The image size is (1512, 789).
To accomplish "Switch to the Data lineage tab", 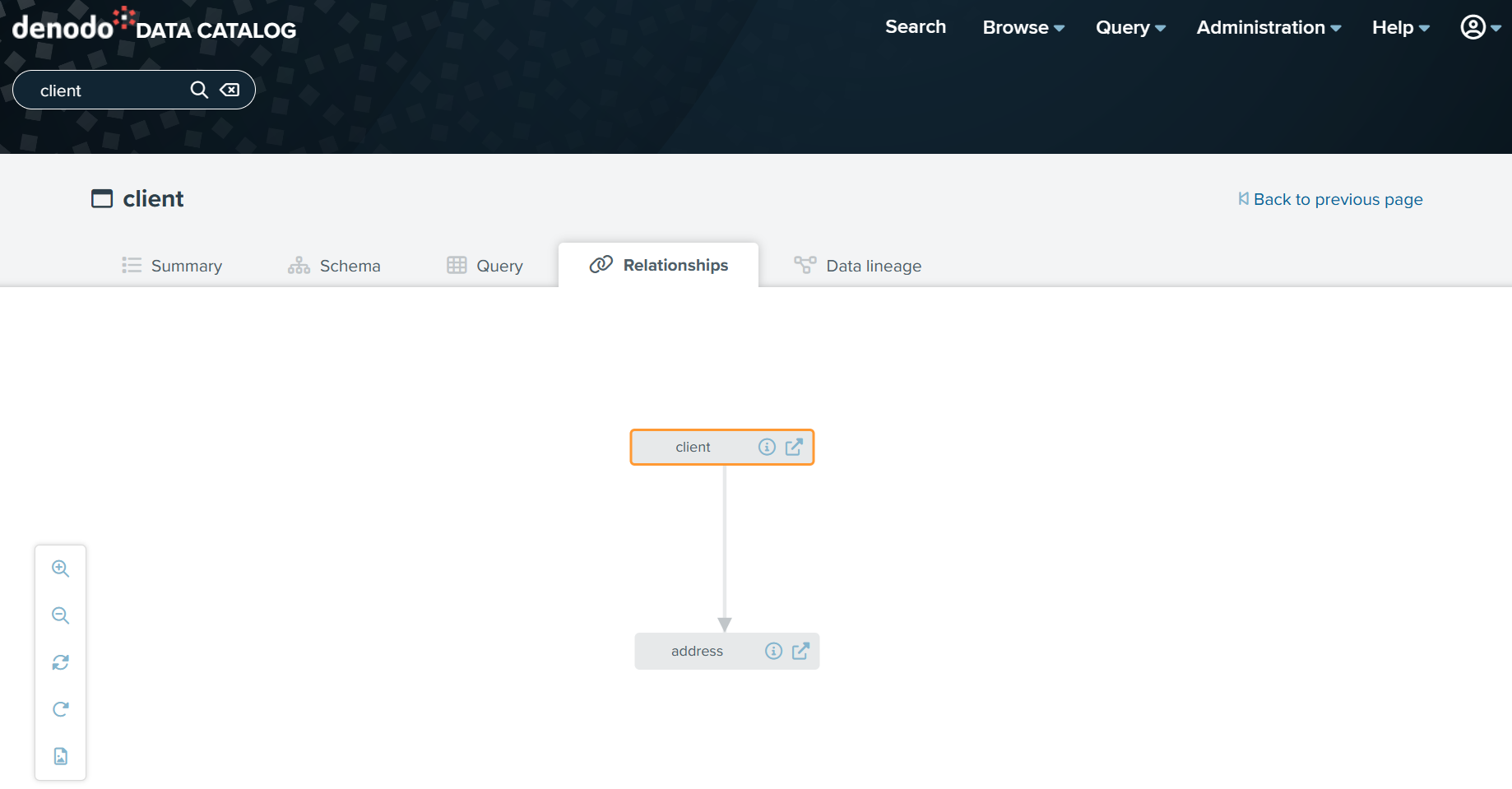I will click(x=857, y=266).
